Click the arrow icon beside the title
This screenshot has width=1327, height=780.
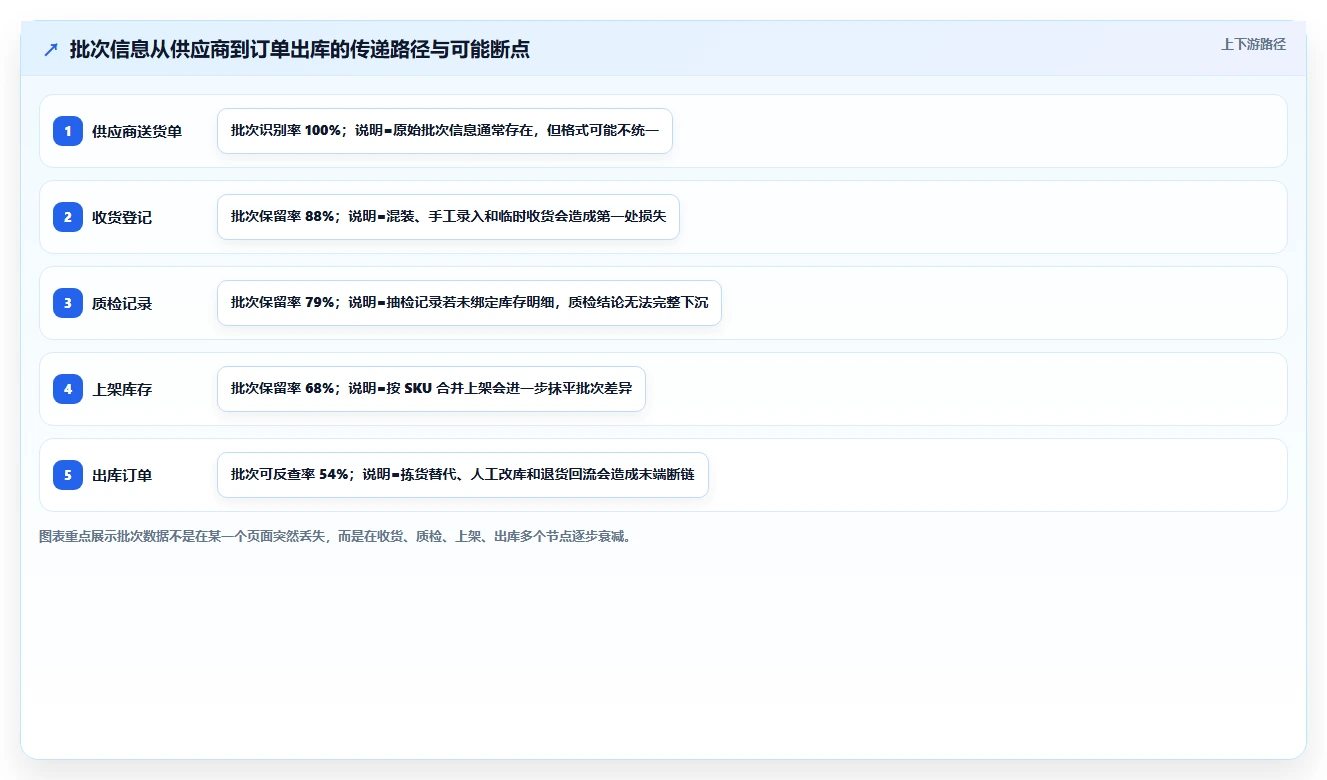pos(51,49)
